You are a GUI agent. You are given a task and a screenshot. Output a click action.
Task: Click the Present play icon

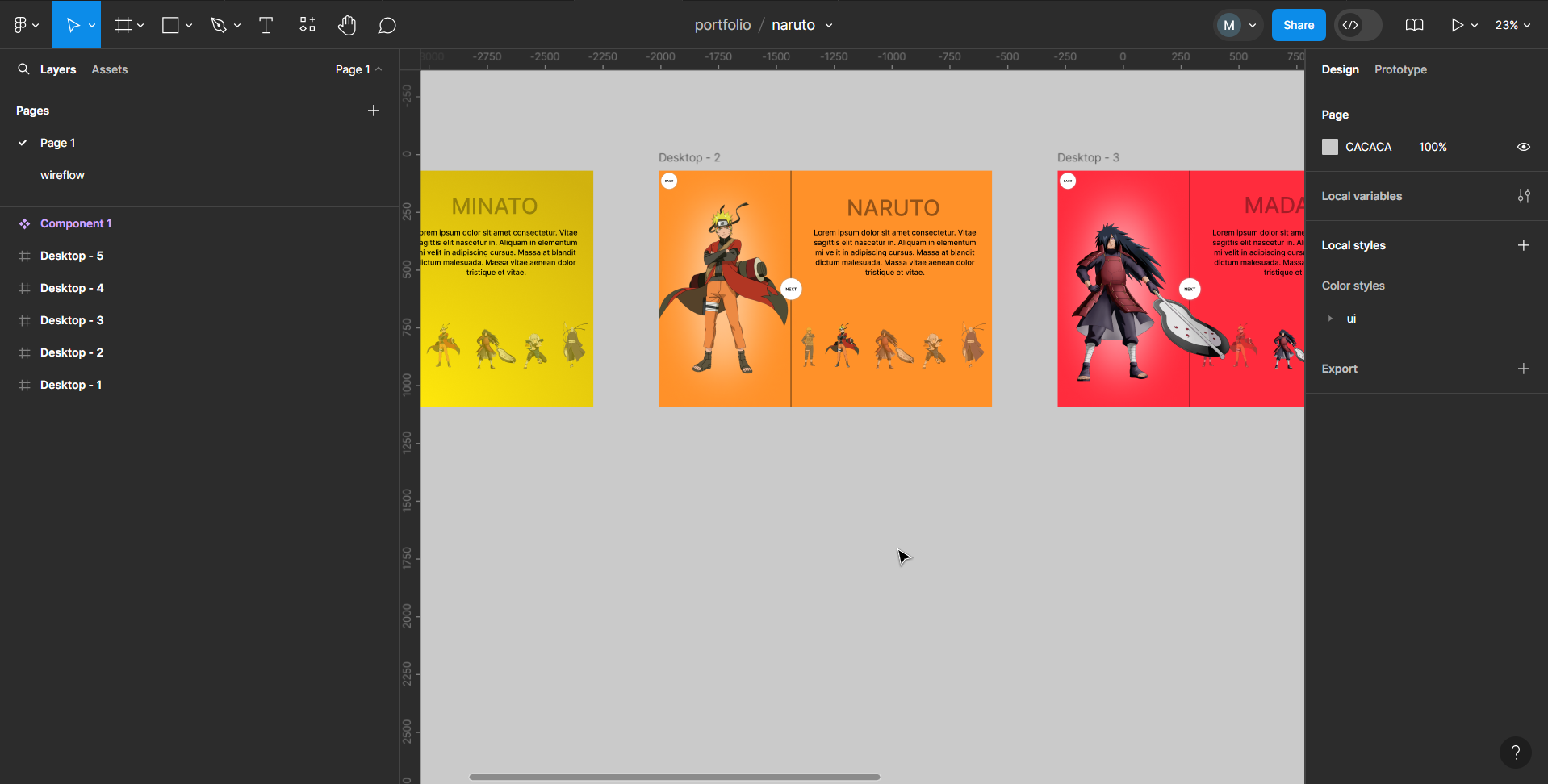point(1457,25)
